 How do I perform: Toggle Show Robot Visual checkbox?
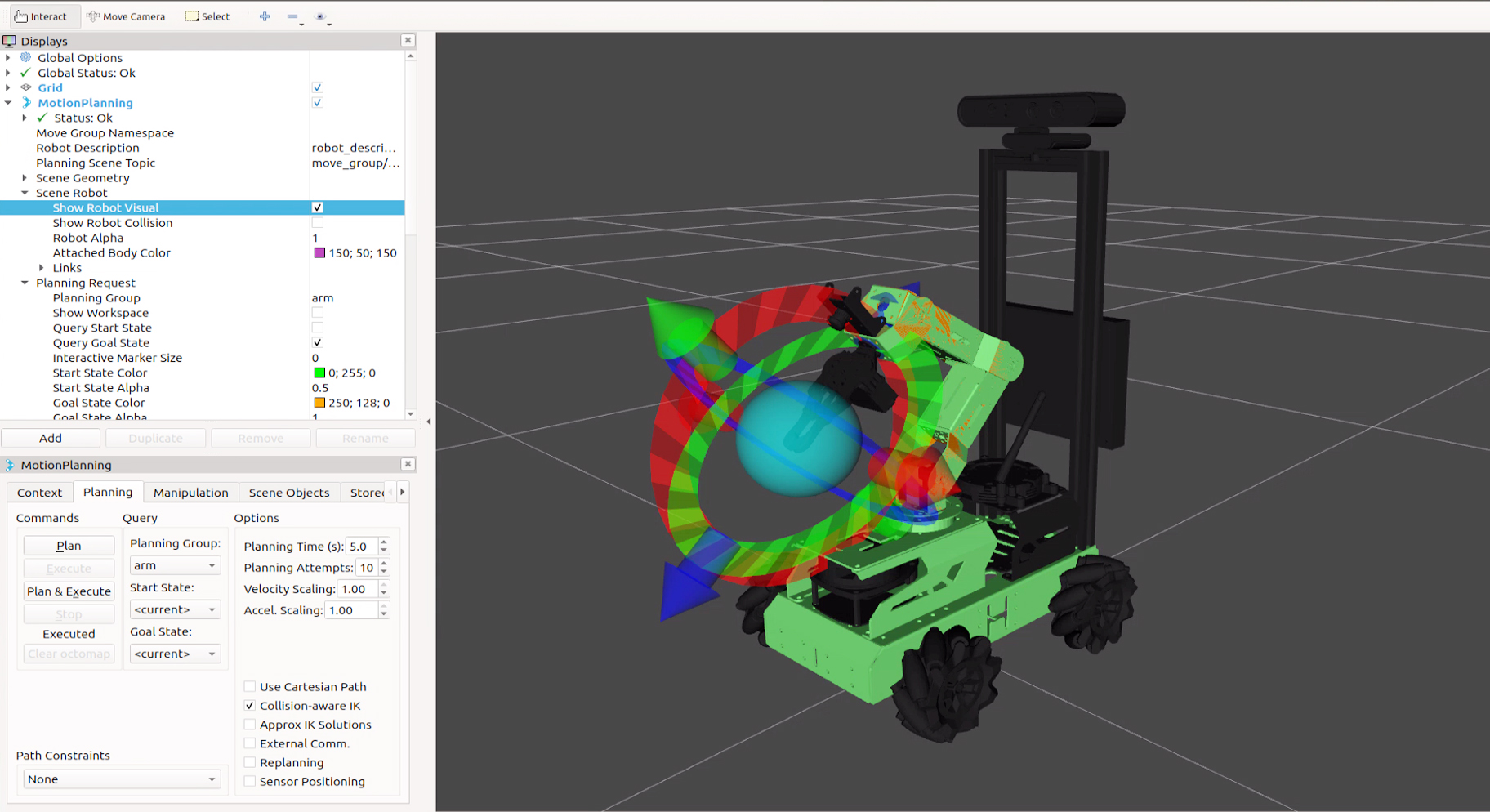tap(318, 207)
